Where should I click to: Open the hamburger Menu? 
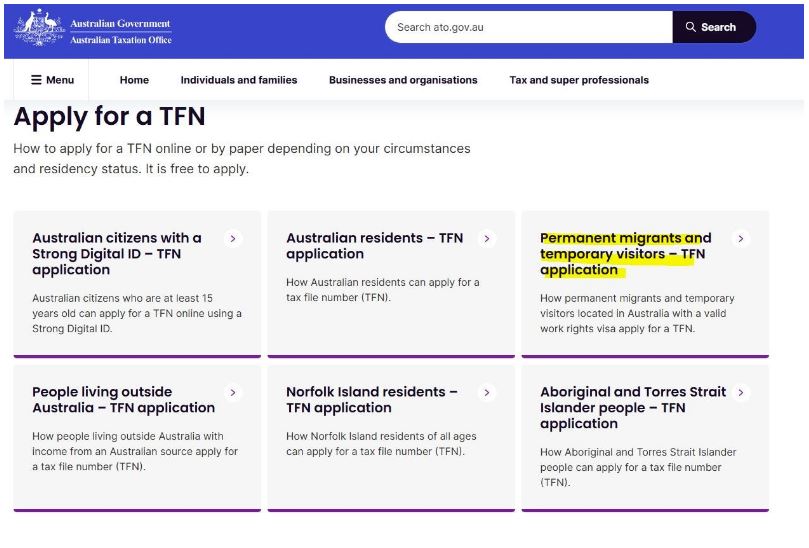[x=52, y=80]
